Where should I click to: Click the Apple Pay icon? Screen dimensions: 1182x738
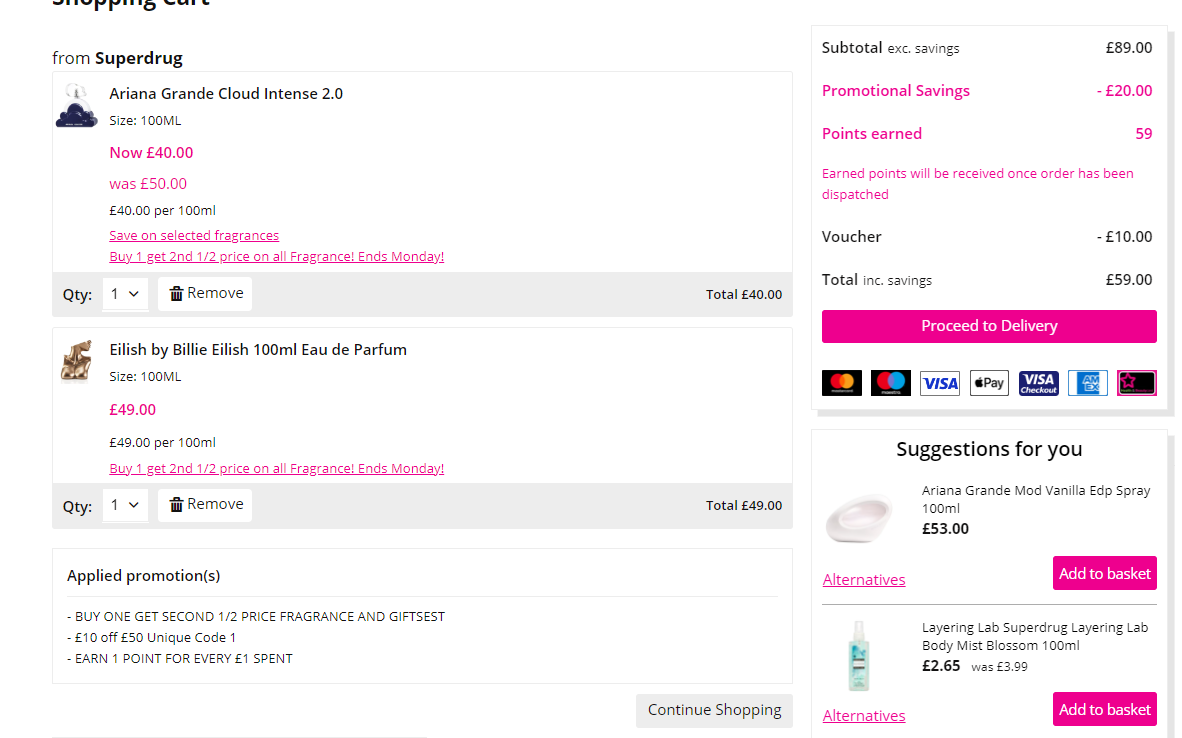[x=989, y=383]
